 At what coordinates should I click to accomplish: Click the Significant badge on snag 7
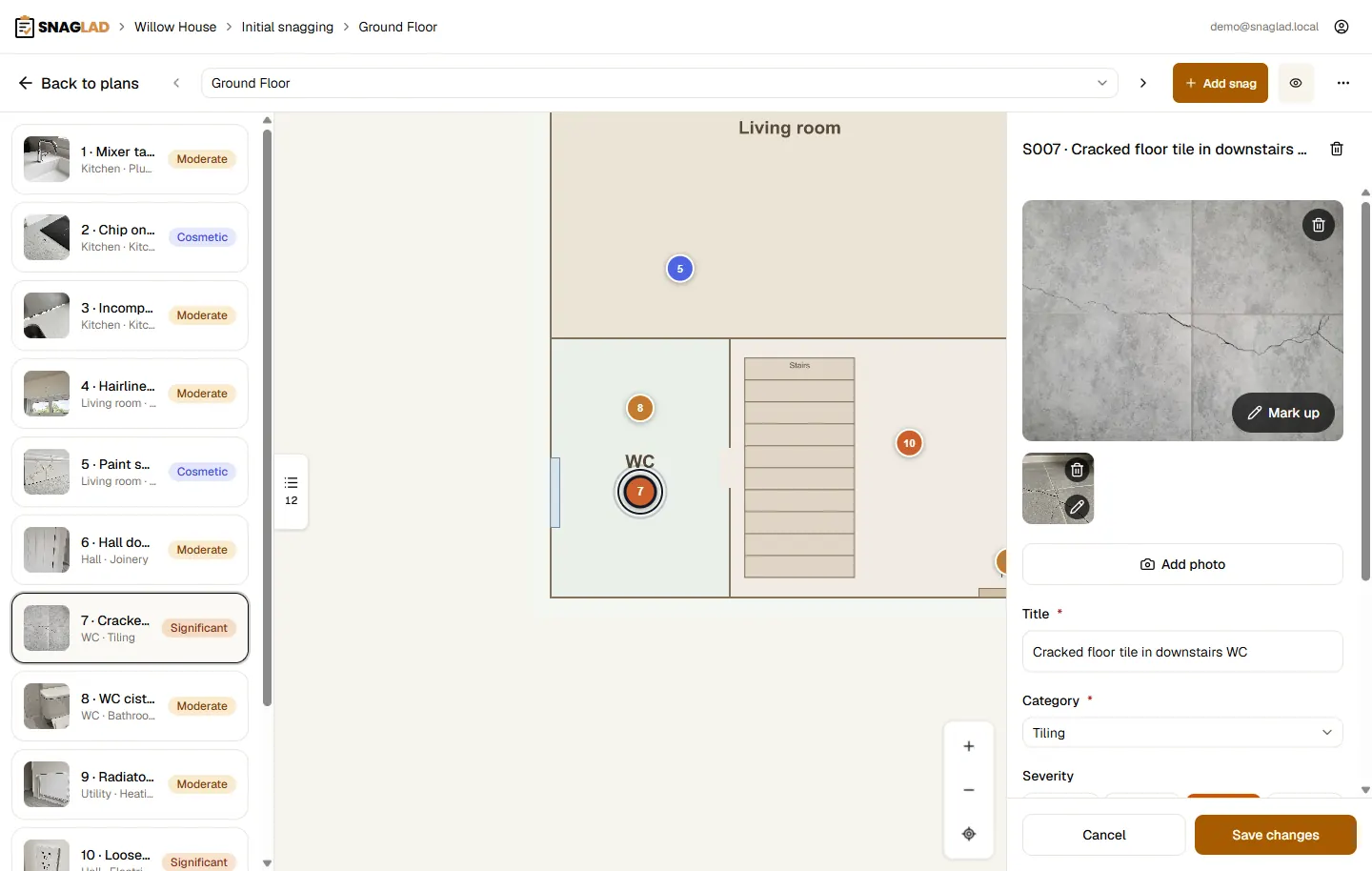199,628
